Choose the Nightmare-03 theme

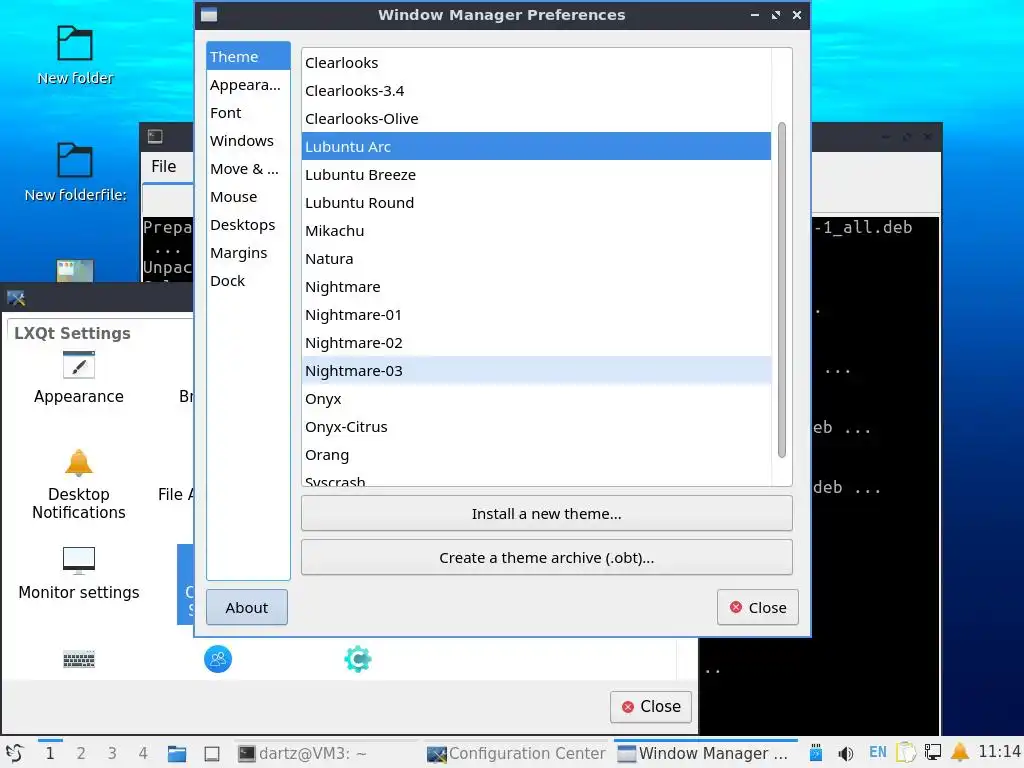(x=536, y=371)
